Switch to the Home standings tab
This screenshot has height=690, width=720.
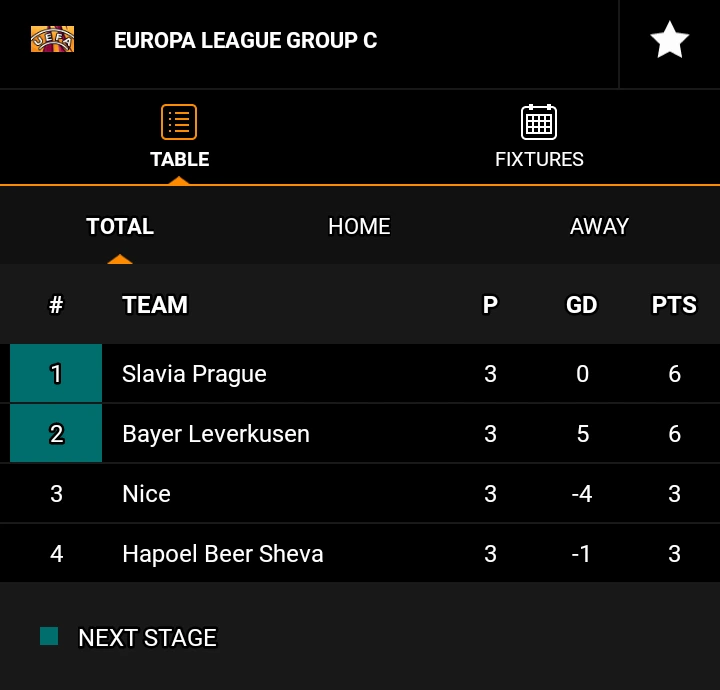click(x=359, y=226)
